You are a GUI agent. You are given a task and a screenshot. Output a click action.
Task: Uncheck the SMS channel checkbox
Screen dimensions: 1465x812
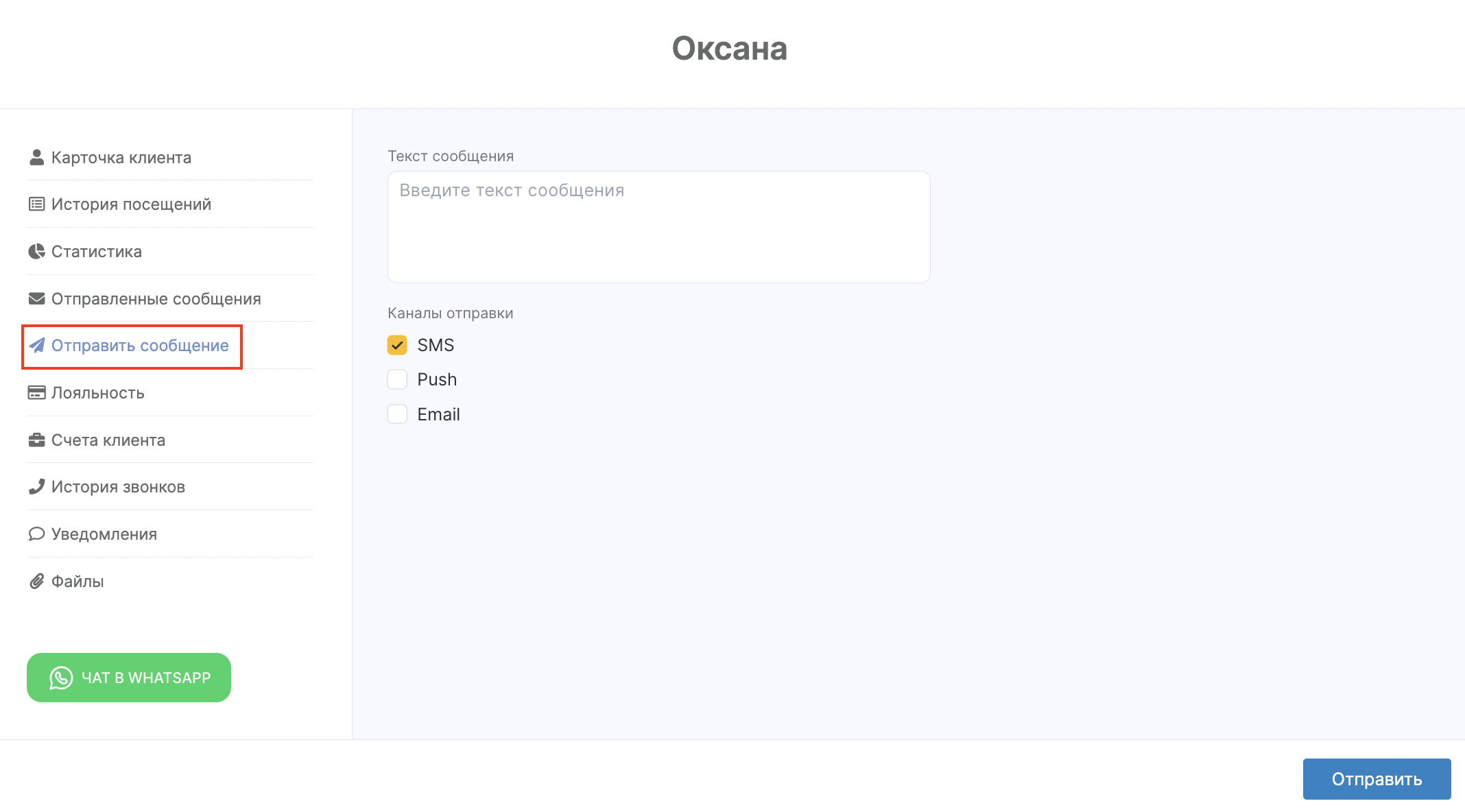397,345
